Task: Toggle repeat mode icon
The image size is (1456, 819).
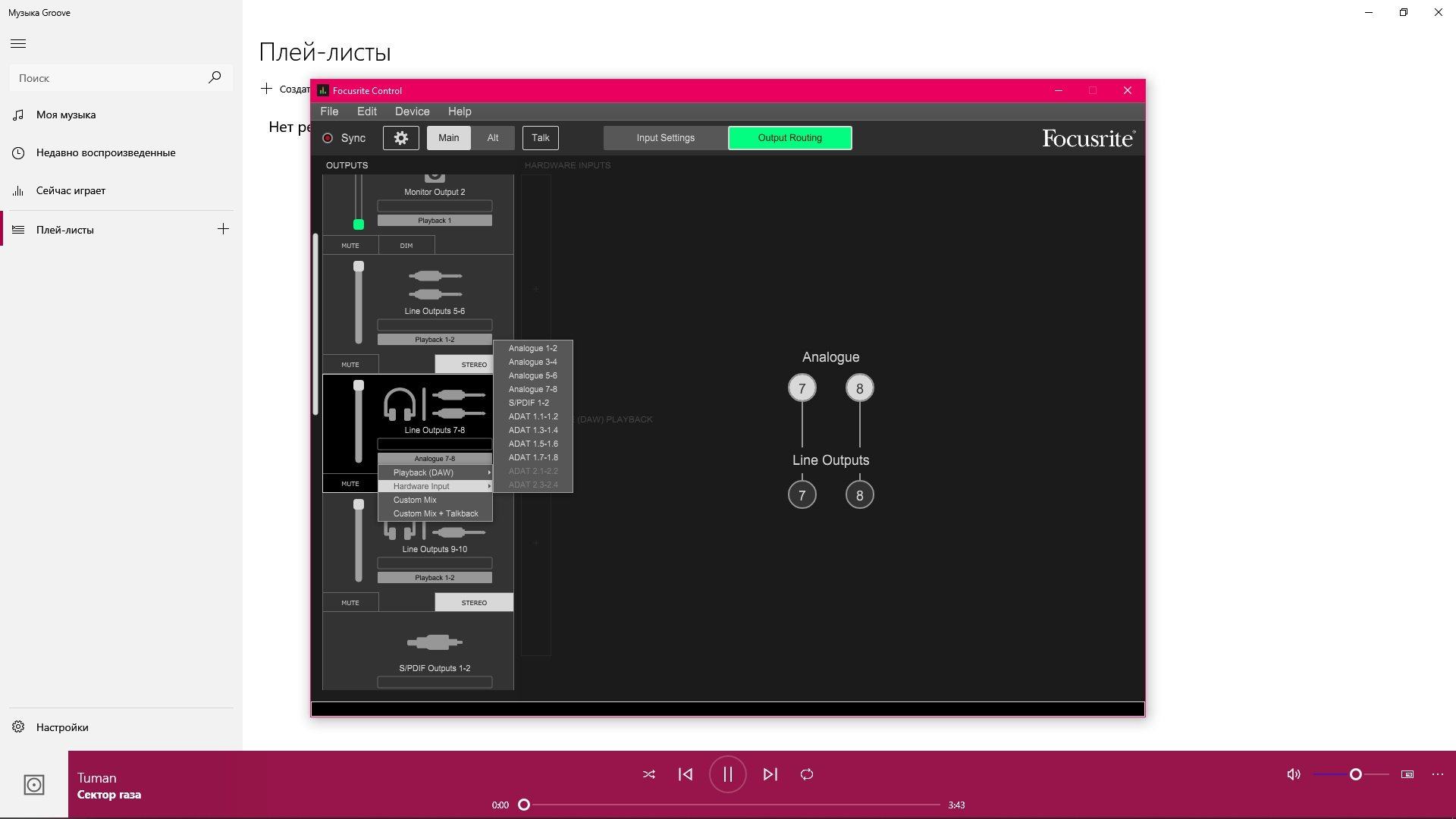Action: pos(807,774)
